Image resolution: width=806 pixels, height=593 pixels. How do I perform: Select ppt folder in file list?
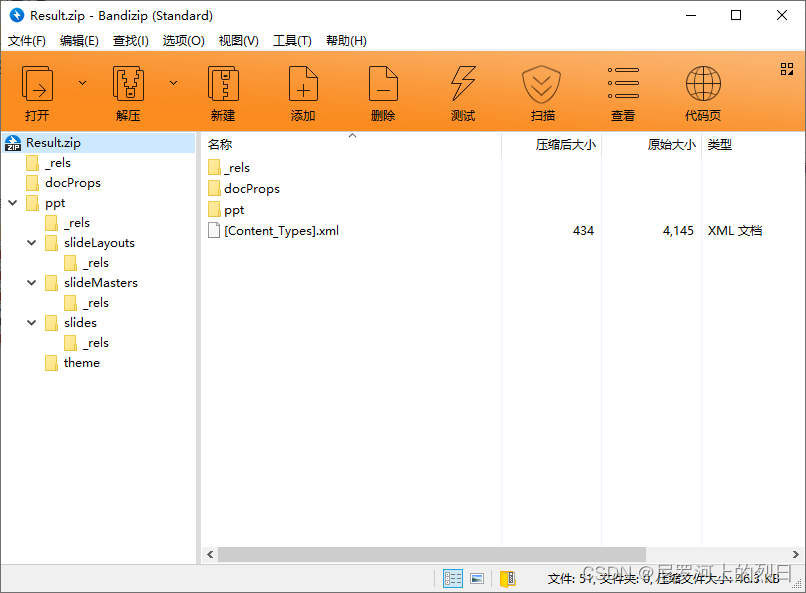pos(226,210)
